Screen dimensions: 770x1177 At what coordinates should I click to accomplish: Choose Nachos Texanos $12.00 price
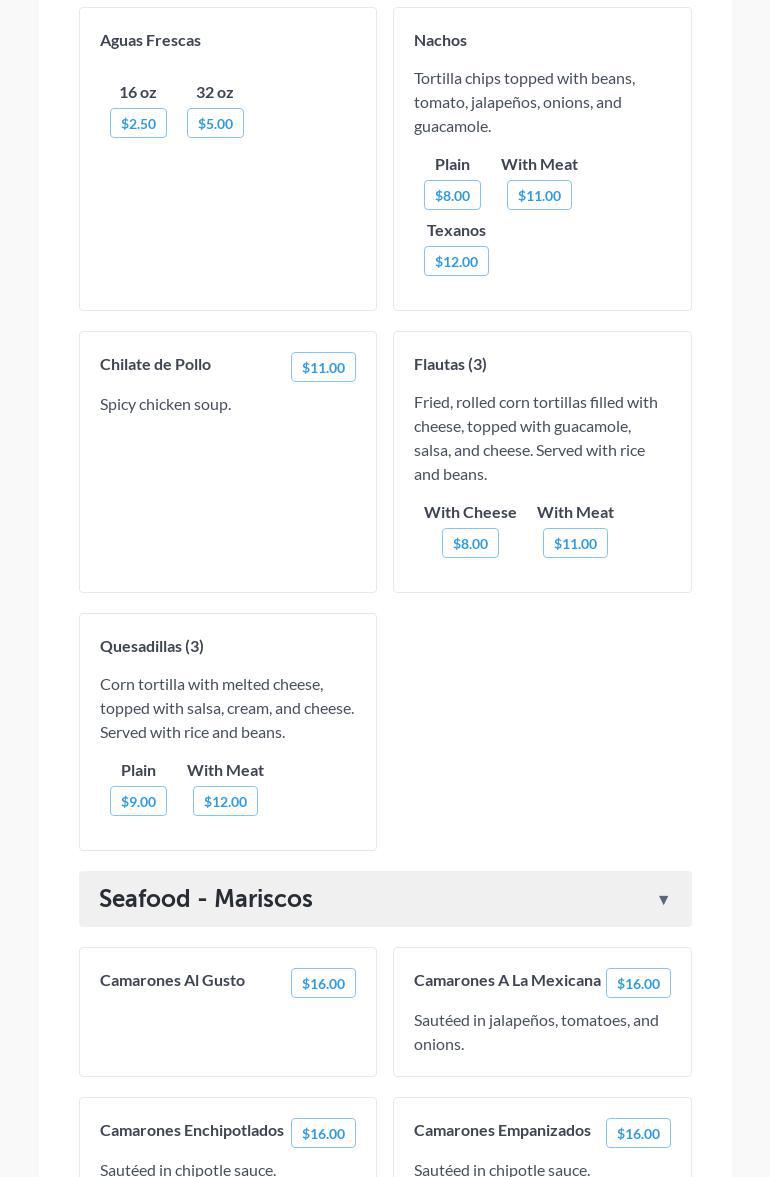[x=456, y=262]
